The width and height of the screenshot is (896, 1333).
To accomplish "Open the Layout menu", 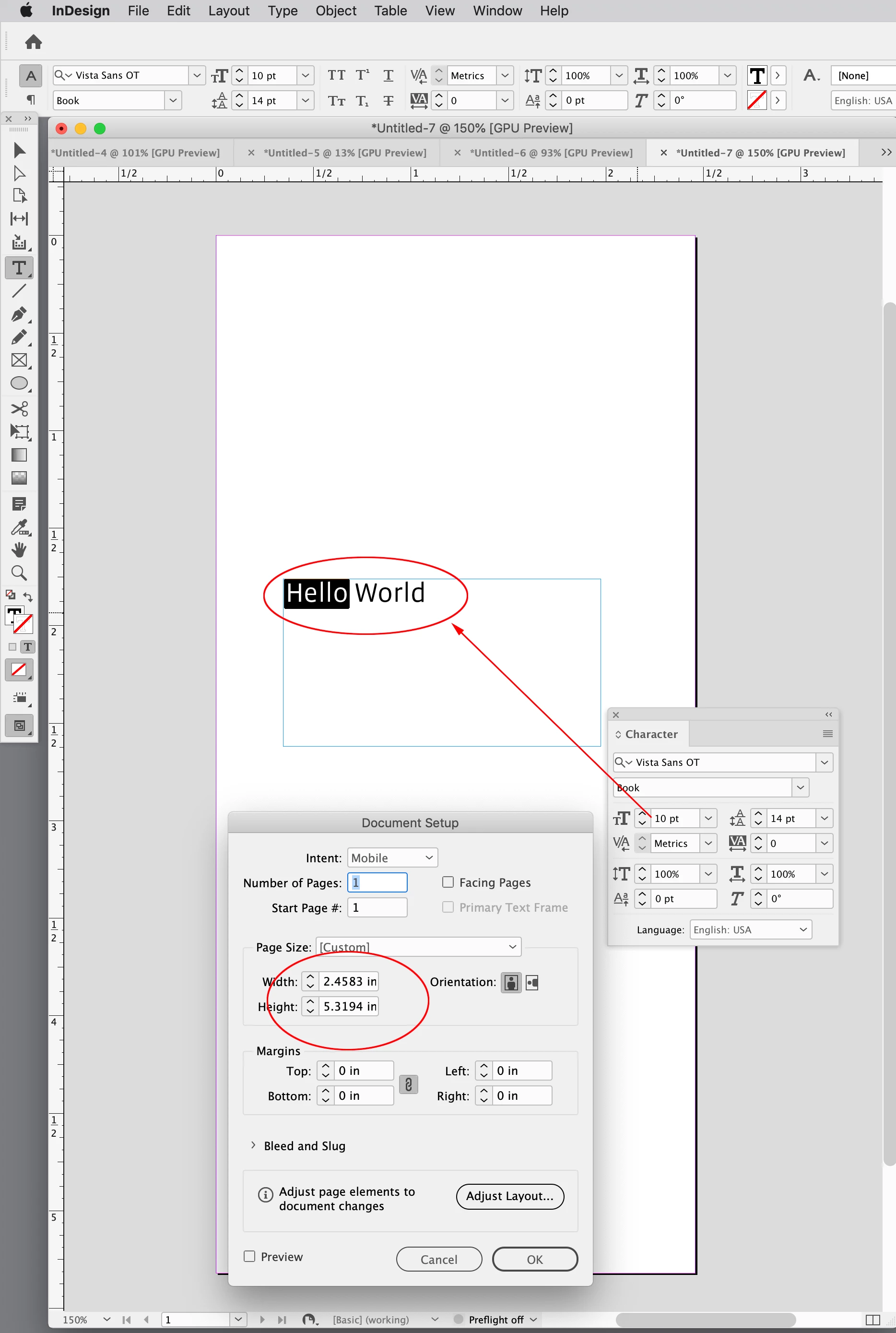I will click(229, 11).
